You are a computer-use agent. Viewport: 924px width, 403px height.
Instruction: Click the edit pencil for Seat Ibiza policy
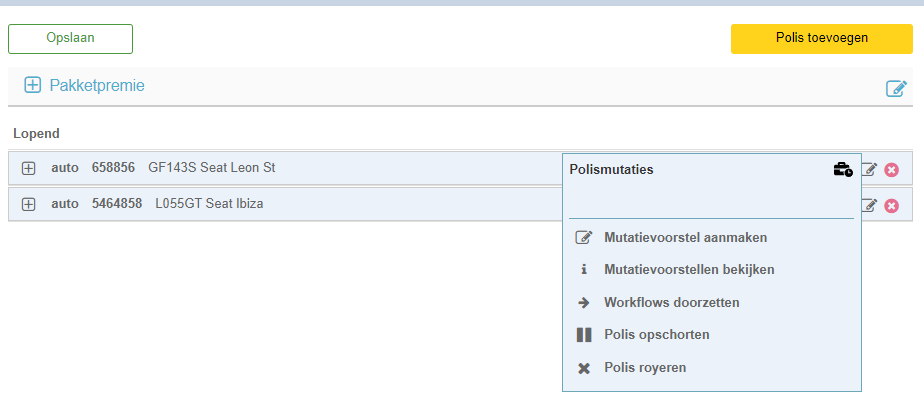point(869,205)
